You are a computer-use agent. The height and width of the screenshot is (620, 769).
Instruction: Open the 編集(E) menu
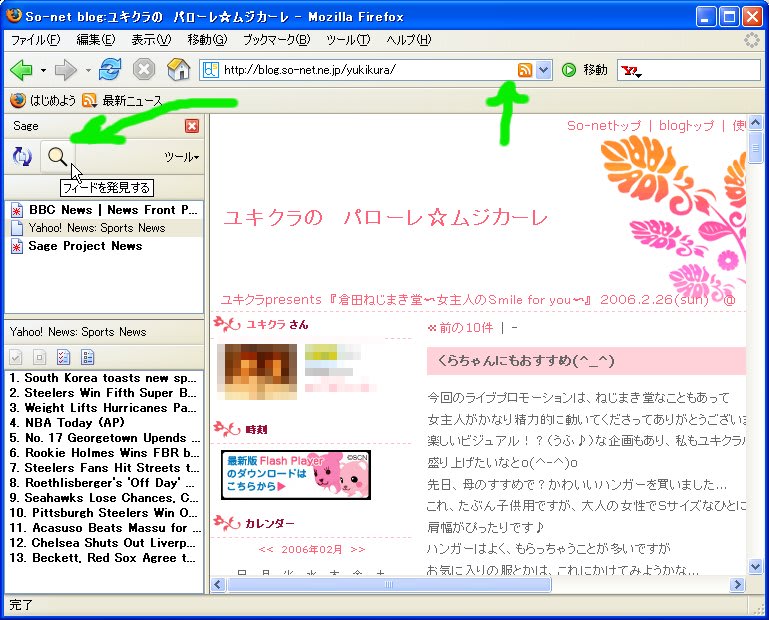pyautogui.click(x=96, y=40)
